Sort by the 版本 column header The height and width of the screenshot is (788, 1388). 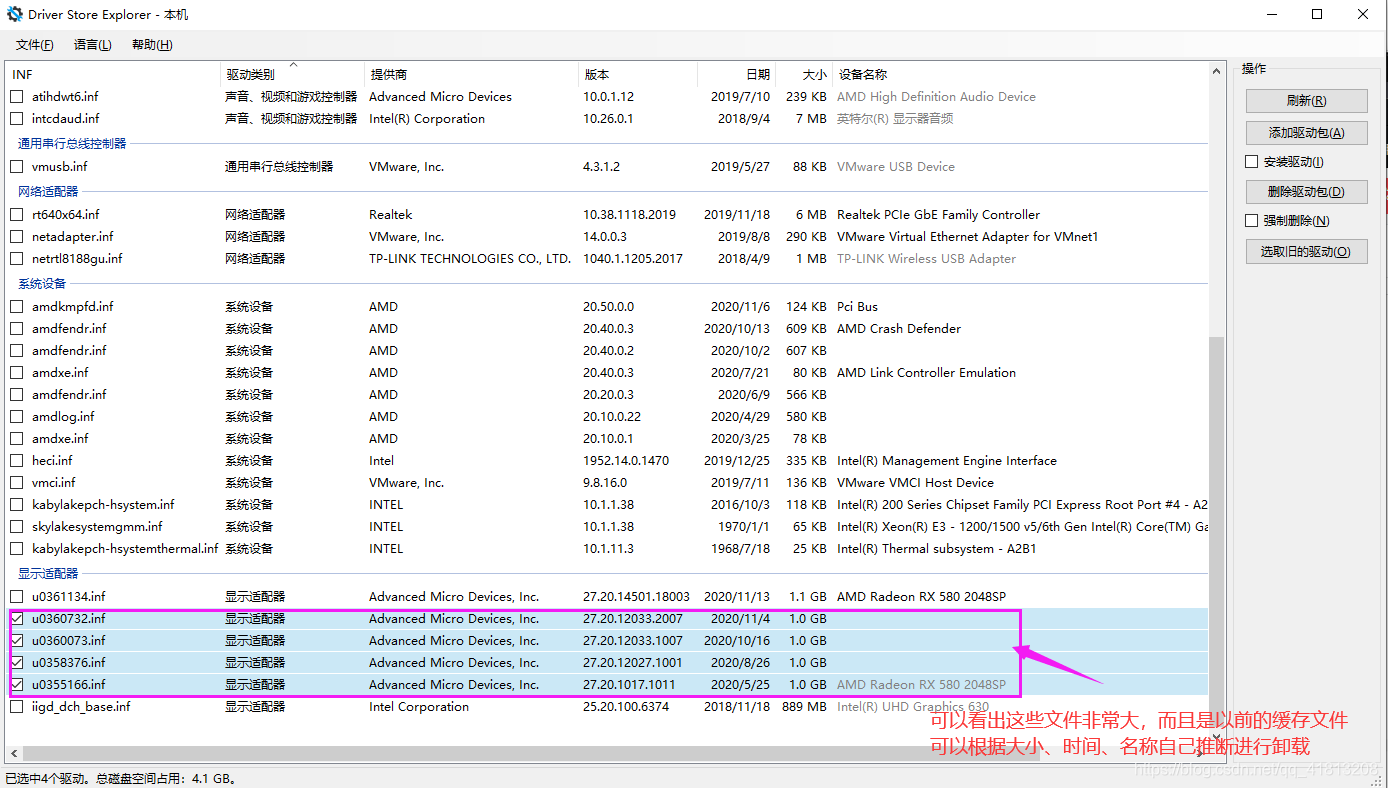tap(637, 75)
